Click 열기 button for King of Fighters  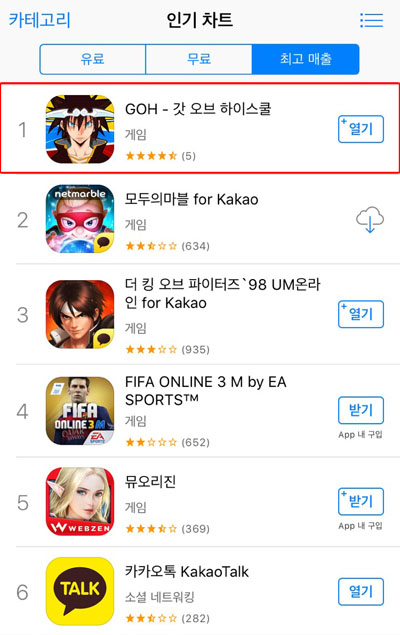click(361, 314)
